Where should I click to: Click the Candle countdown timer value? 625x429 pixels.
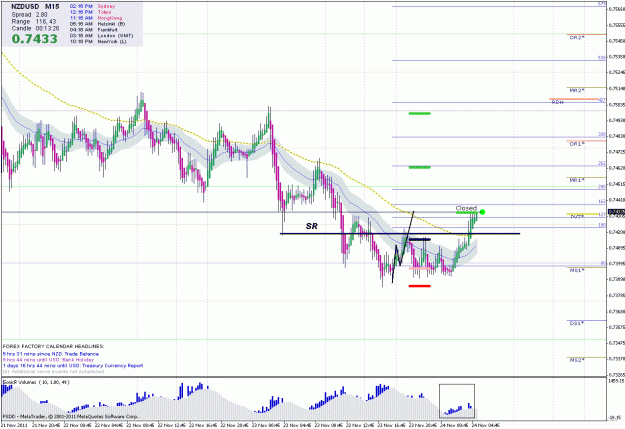click(47, 28)
